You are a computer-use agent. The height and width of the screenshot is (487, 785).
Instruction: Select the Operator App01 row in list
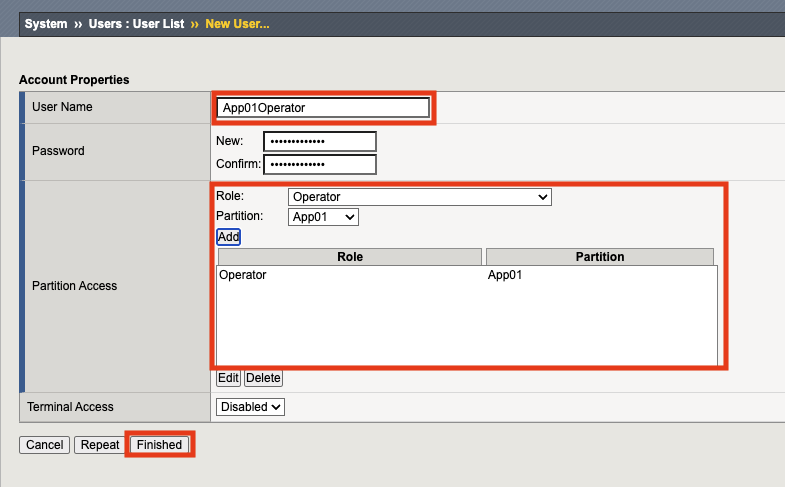(x=467, y=275)
